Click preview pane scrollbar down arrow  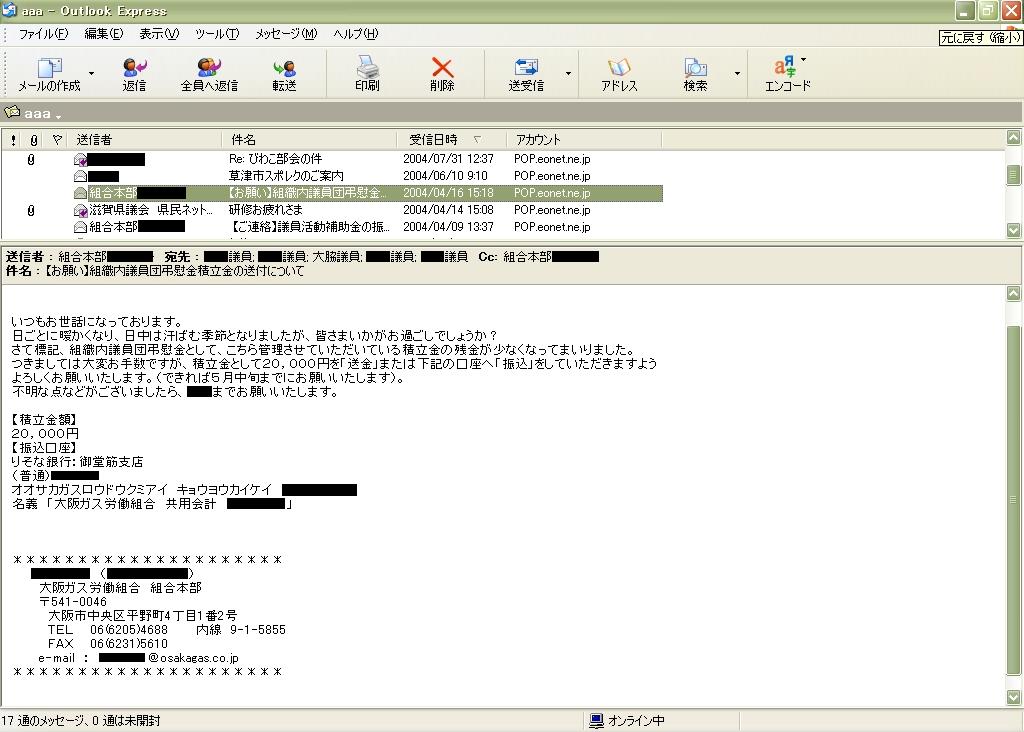point(1013,697)
